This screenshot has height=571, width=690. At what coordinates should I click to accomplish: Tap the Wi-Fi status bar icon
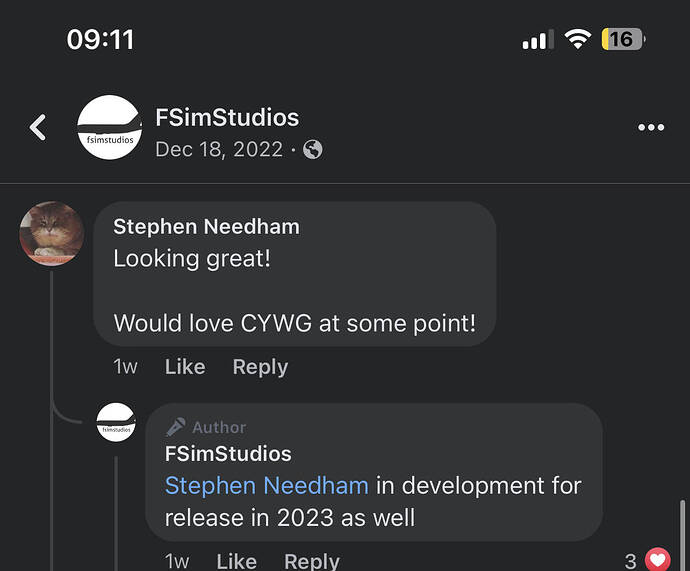click(x=578, y=39)
